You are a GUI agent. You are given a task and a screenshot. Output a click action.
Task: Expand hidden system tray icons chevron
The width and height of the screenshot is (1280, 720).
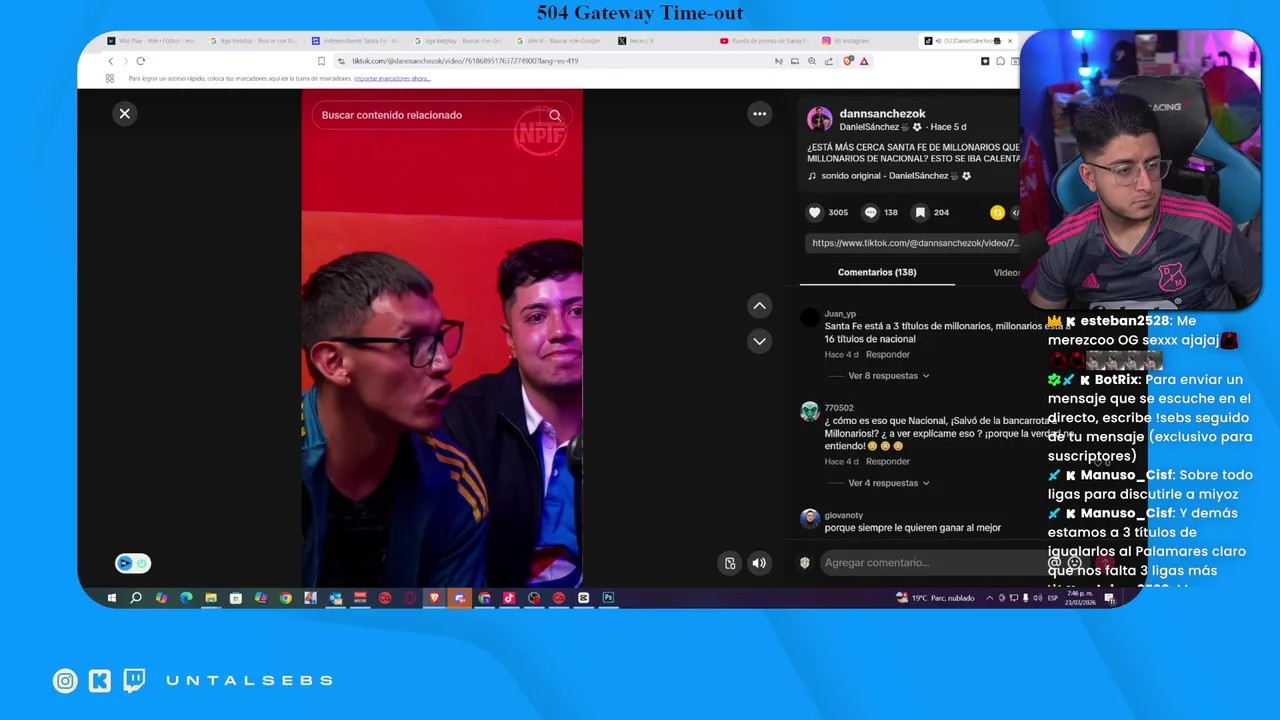[990, 598]
